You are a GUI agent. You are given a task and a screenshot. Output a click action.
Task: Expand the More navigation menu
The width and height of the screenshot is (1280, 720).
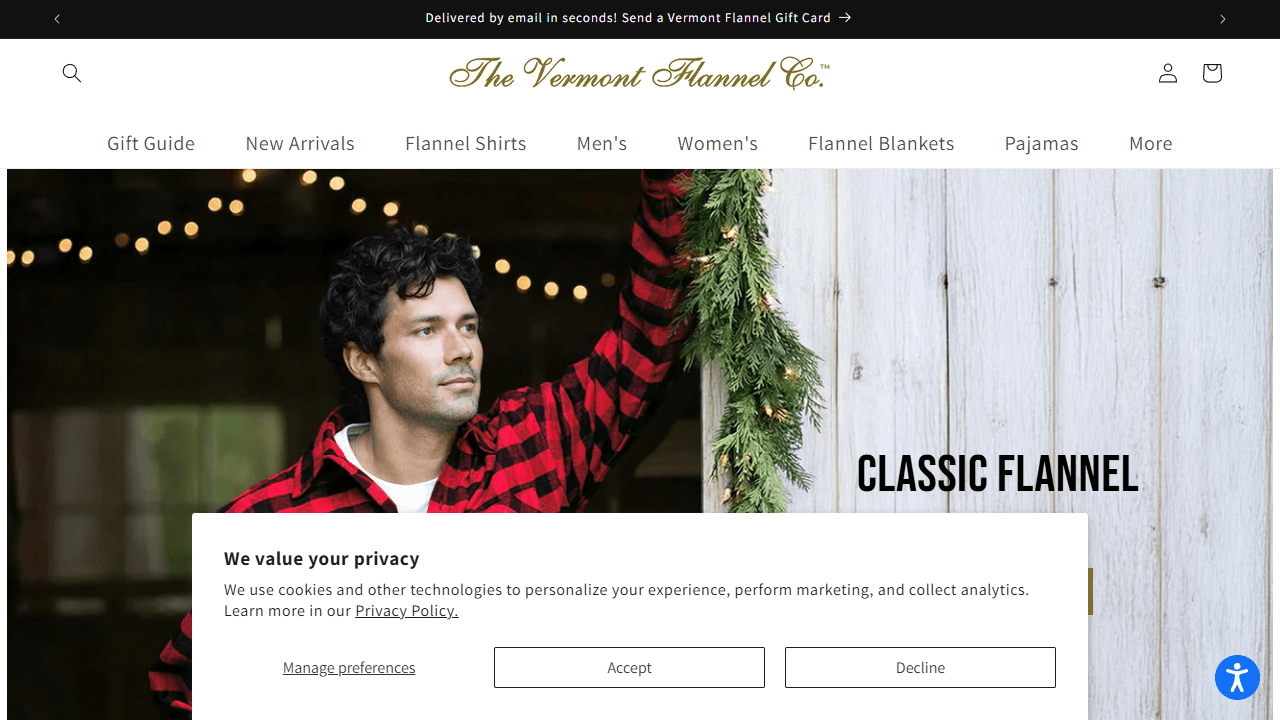coord(1151,143)
